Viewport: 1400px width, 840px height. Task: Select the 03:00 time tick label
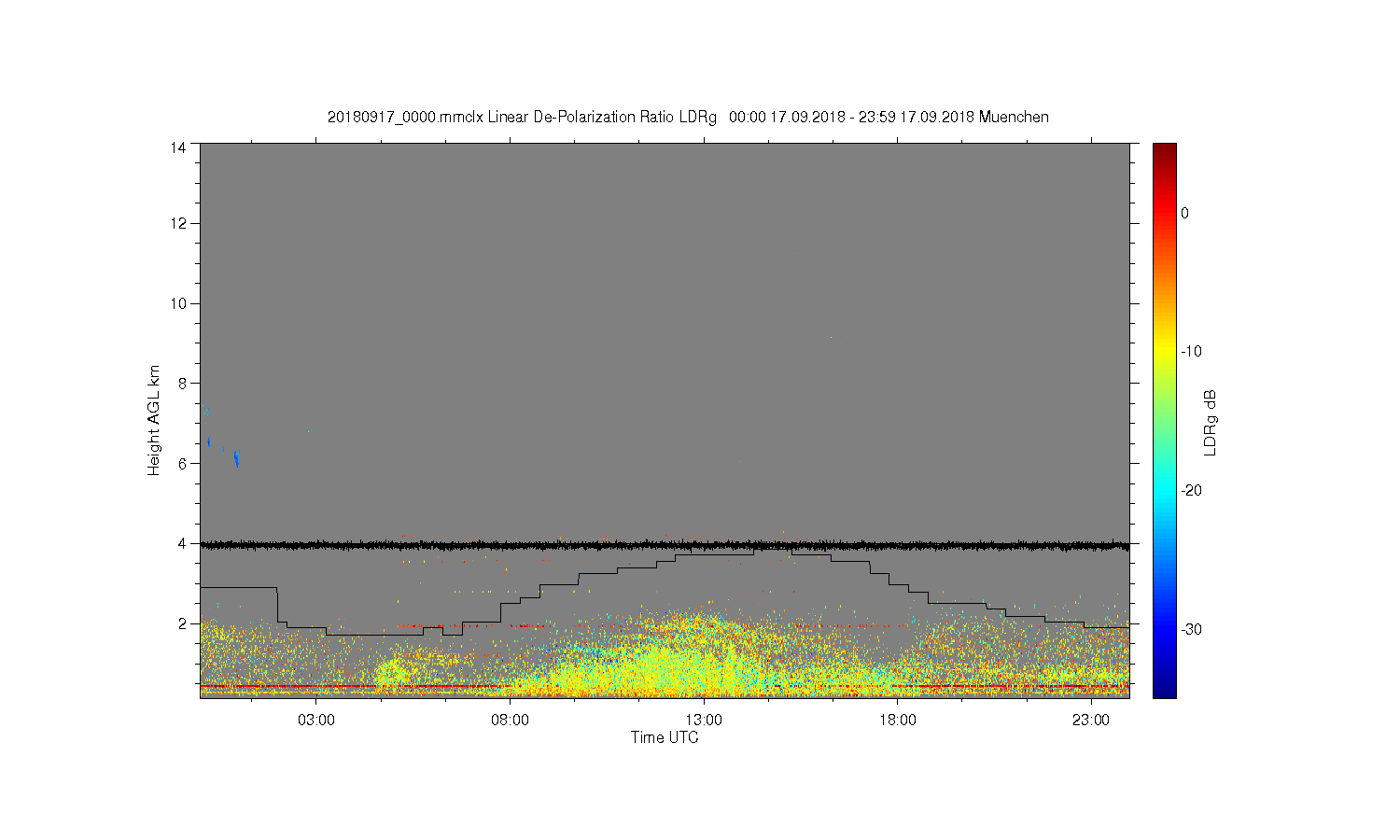point(316,721)
